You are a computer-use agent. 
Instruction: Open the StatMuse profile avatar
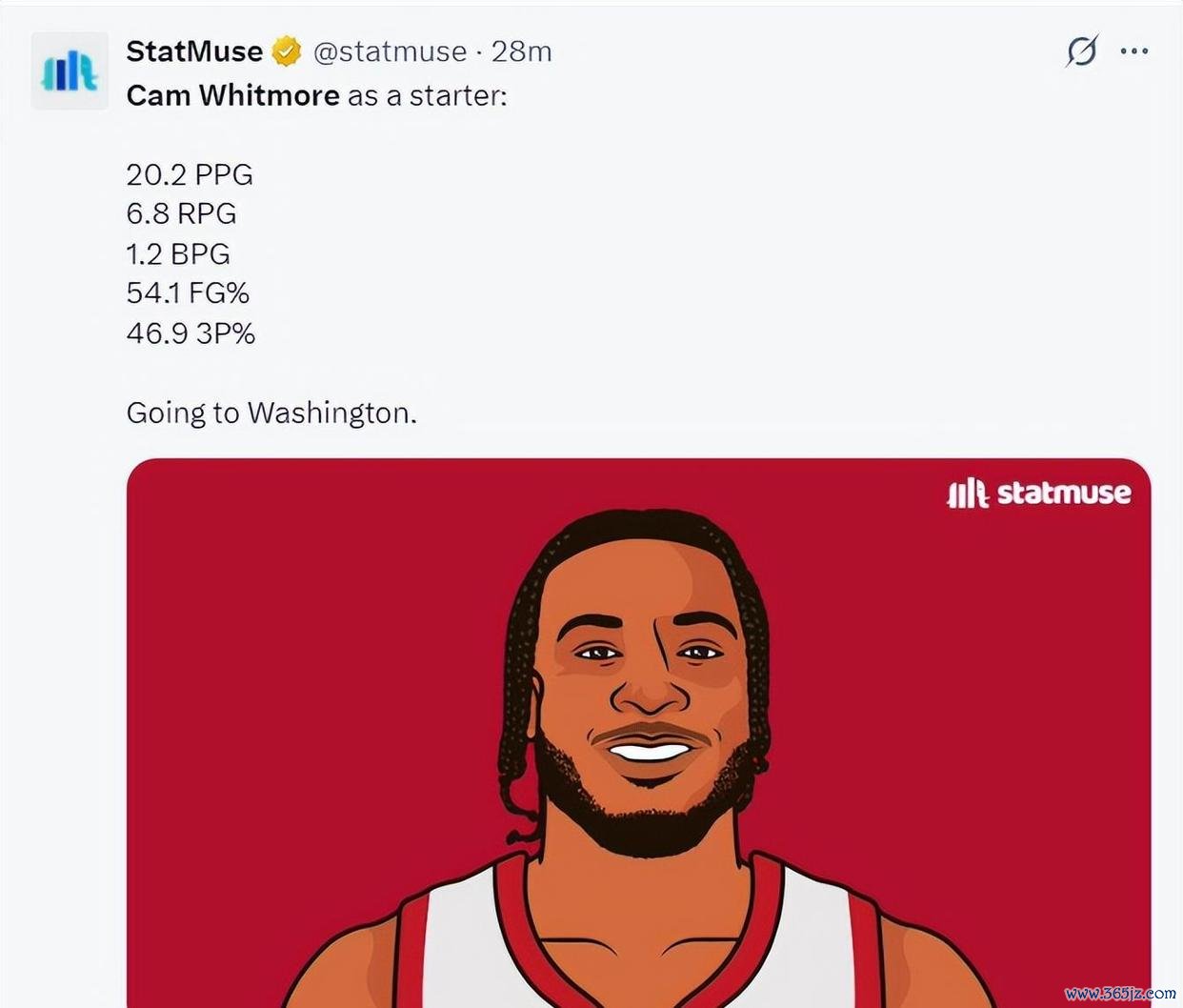pyautogui.click(x=70, y=71)
